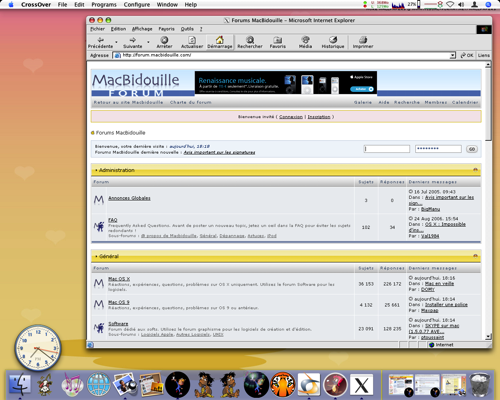The image size is (500, 400).
Task: Collapse the Général category
Action: [x=475, y=256]
